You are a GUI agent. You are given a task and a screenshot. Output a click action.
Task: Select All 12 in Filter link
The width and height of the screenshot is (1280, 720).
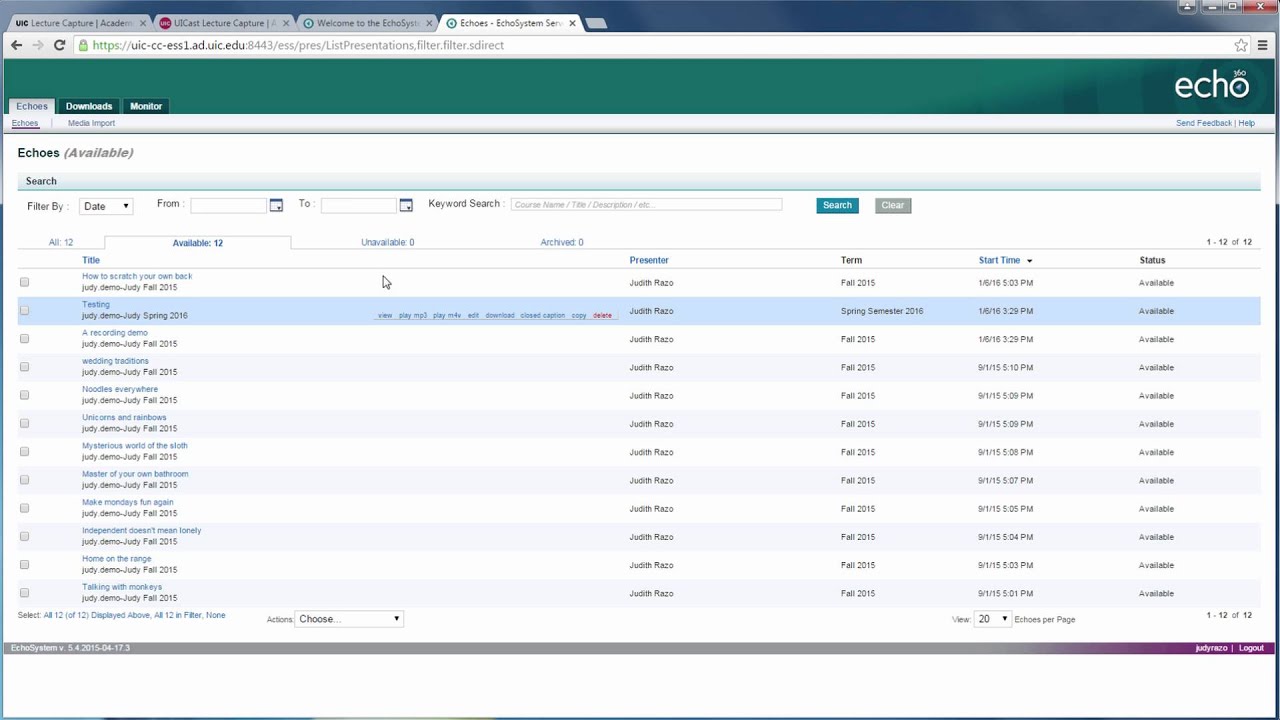click(178, 616)
